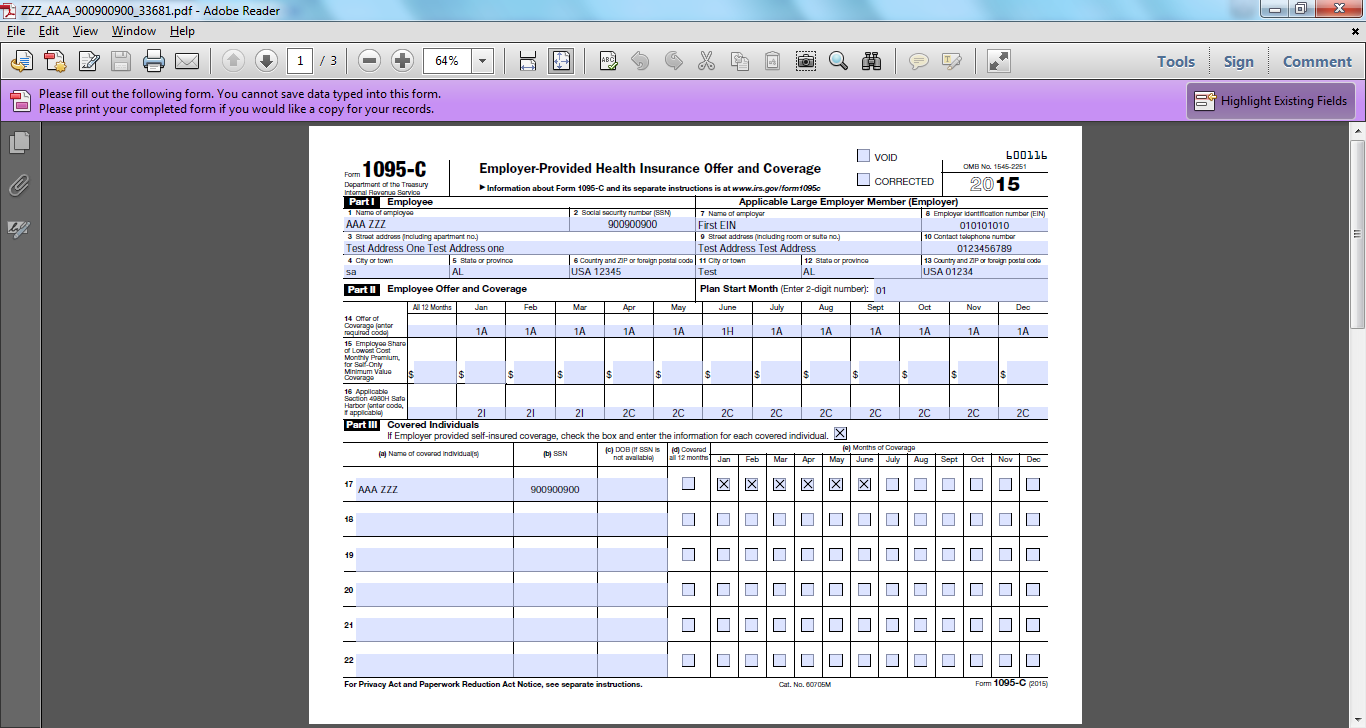Click the cut scissors icon
Viewport: 1366px width, 728px height.
click(x=706, y=61)
